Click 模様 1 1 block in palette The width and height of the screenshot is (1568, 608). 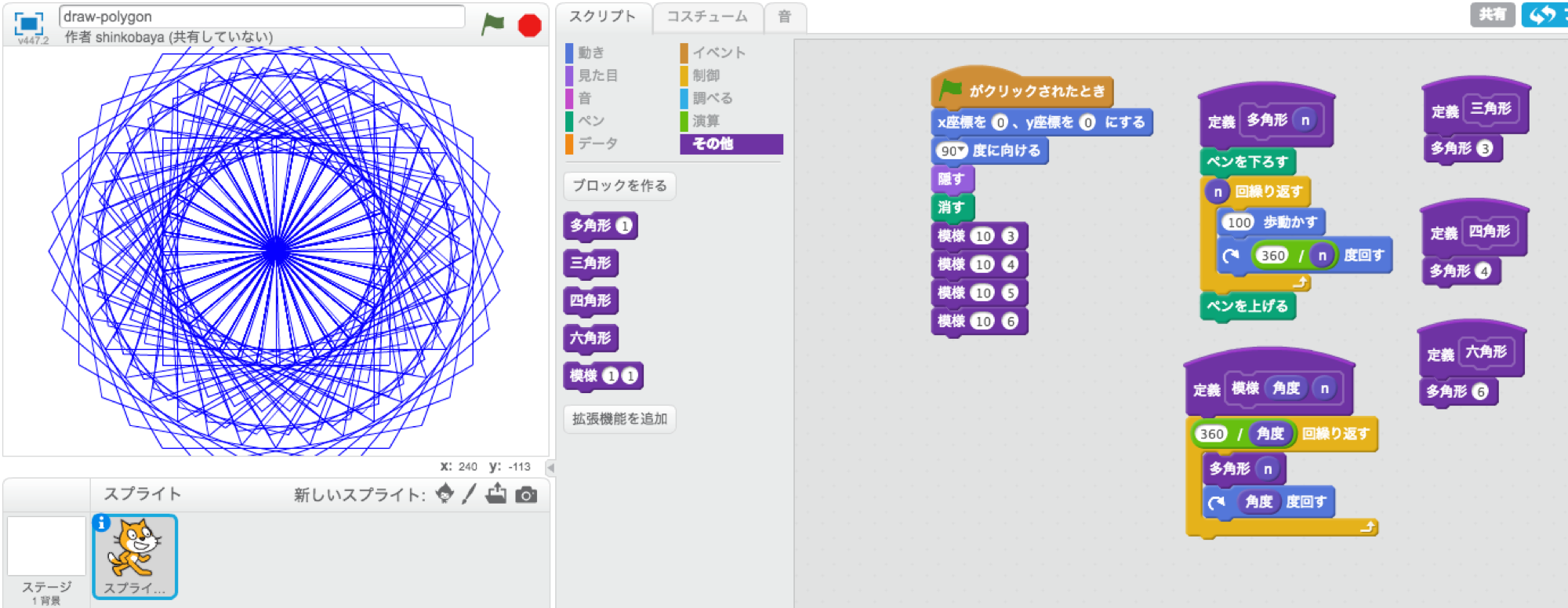click(x=603, y=377)
